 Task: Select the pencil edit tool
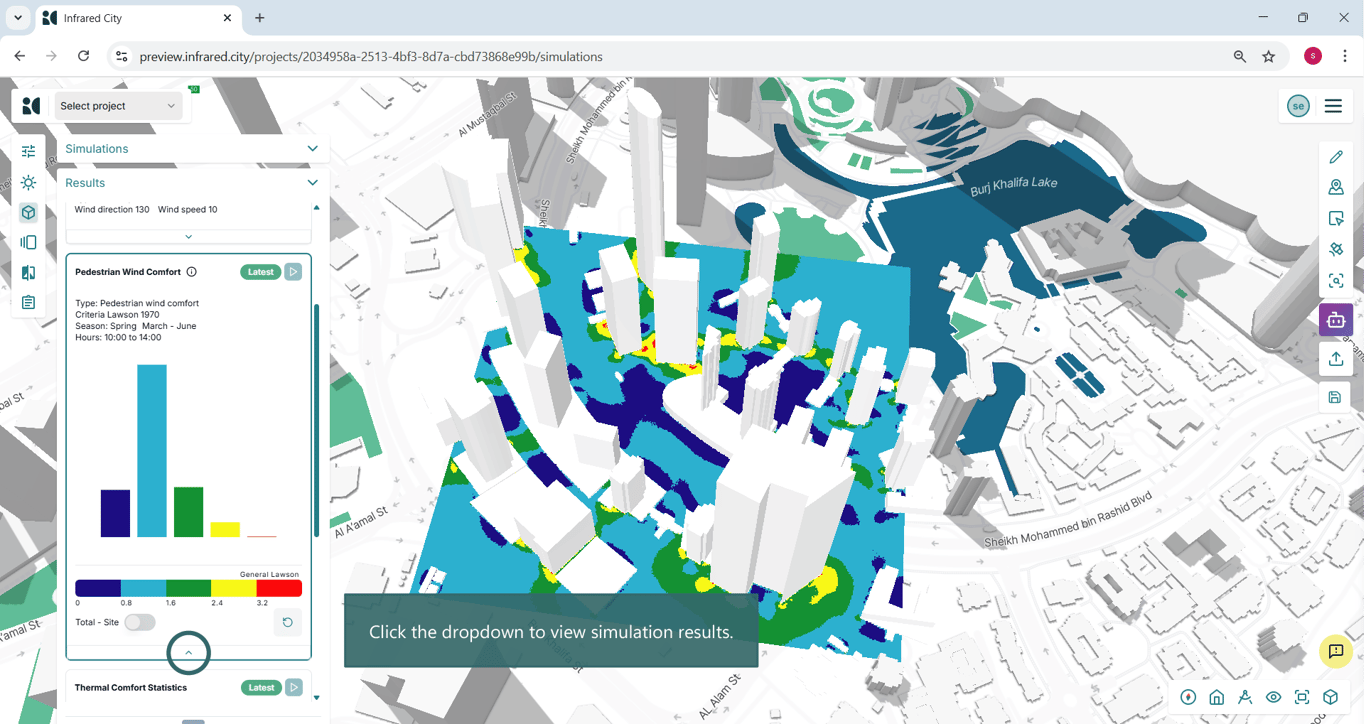[x=1336, y=157]
